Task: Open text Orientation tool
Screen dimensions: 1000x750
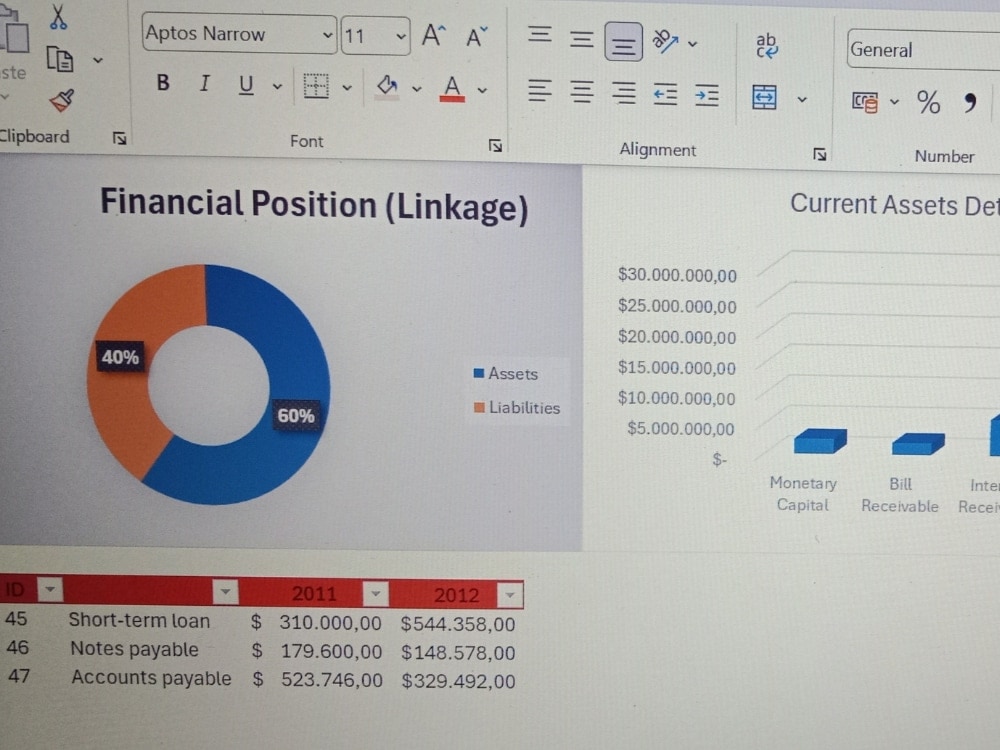Action: [665, 41]
